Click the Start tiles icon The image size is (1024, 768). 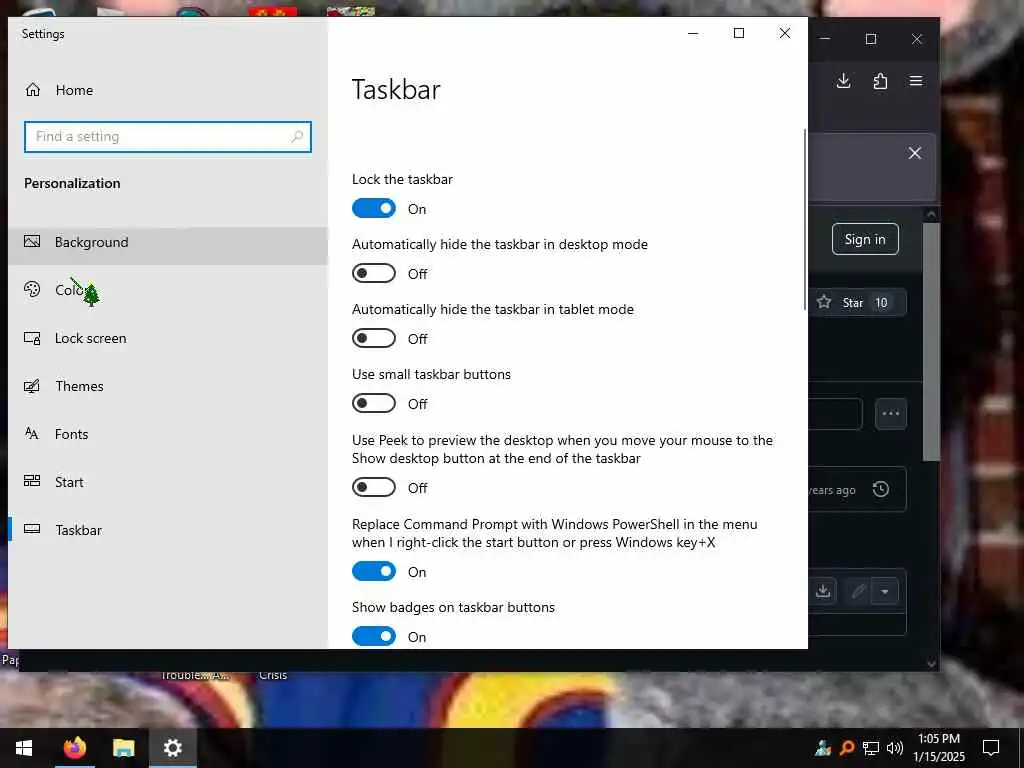pyautogui.click(x=32, y=481)
